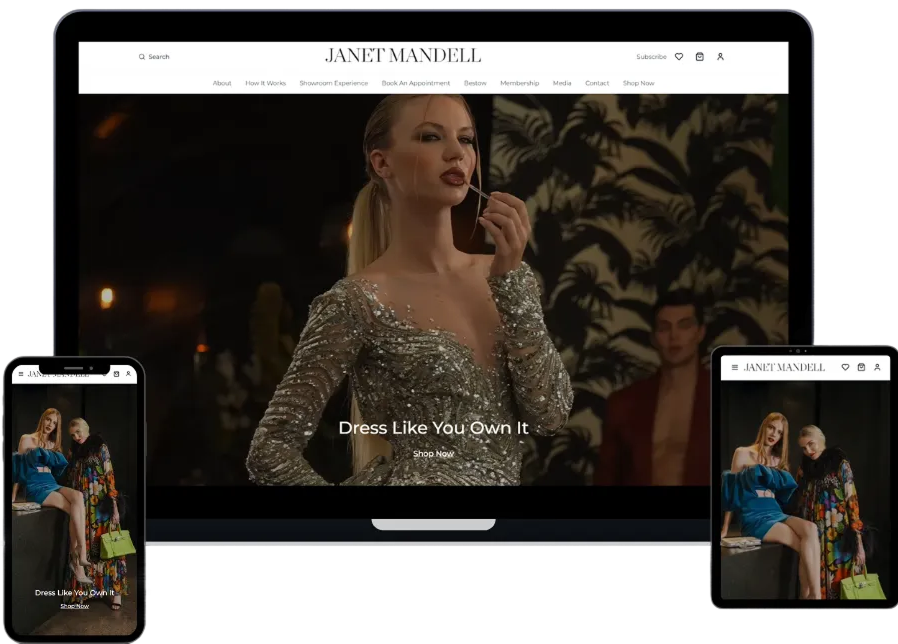Open the hamburger menu on the tablet
The image size is (898, 644).
pos(735,368)
